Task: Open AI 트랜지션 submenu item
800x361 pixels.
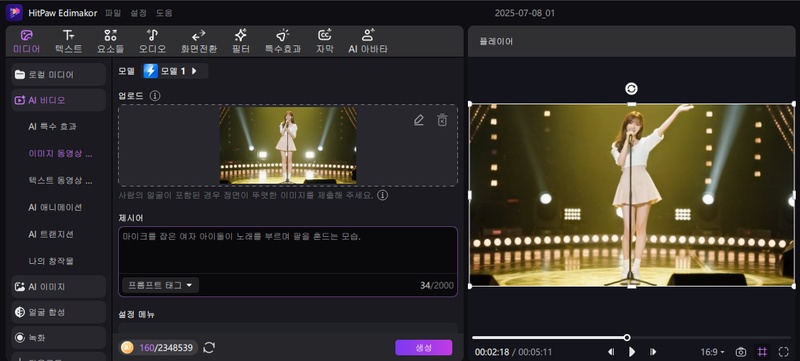Action: [51, 234]
